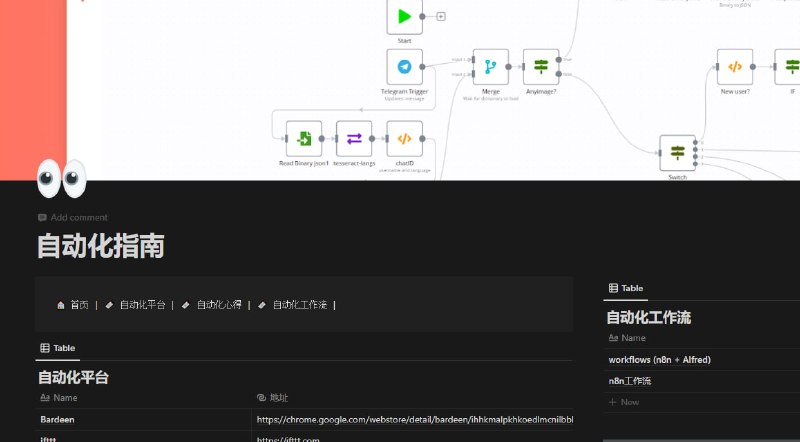The height and width of the screenshot is (442, 800).
Task: Click diamond icon before 自动化心得 link
Action: 186,305
